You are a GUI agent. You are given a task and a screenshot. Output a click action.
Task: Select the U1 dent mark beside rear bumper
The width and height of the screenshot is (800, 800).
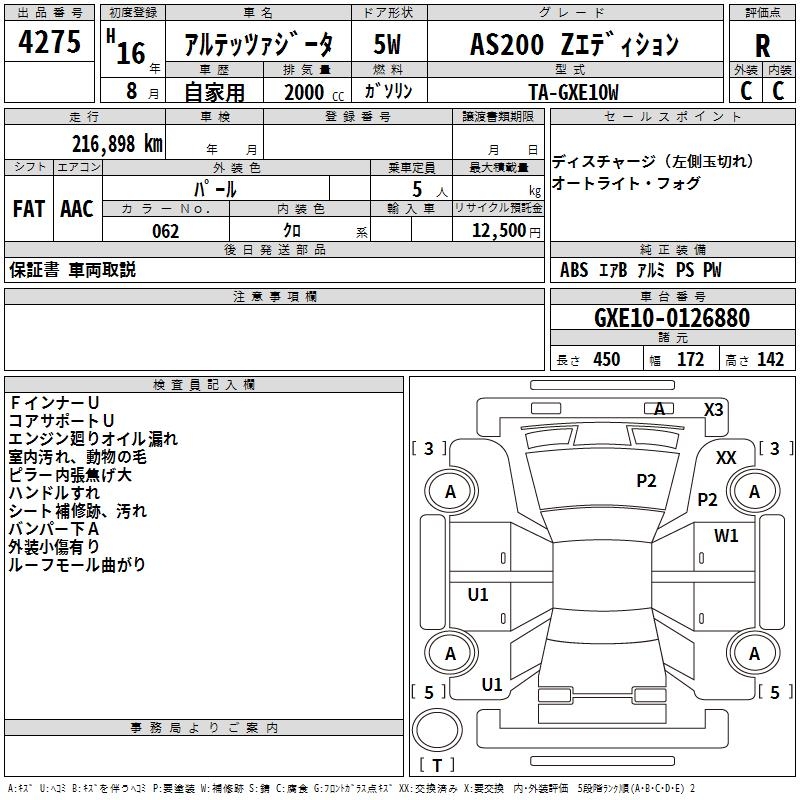491,685
